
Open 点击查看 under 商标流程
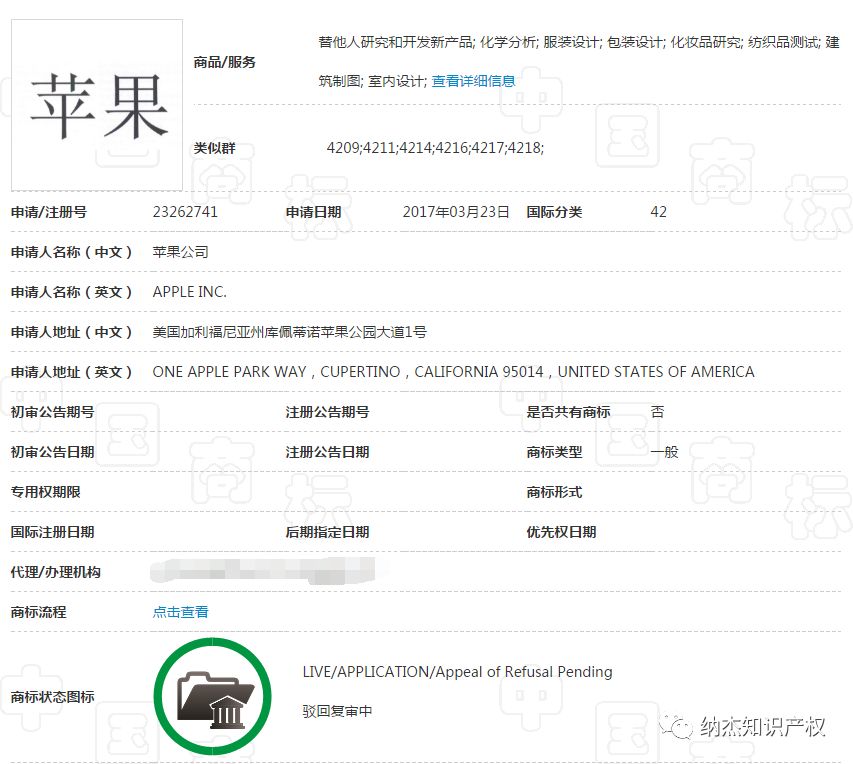(x=180, y=611)
